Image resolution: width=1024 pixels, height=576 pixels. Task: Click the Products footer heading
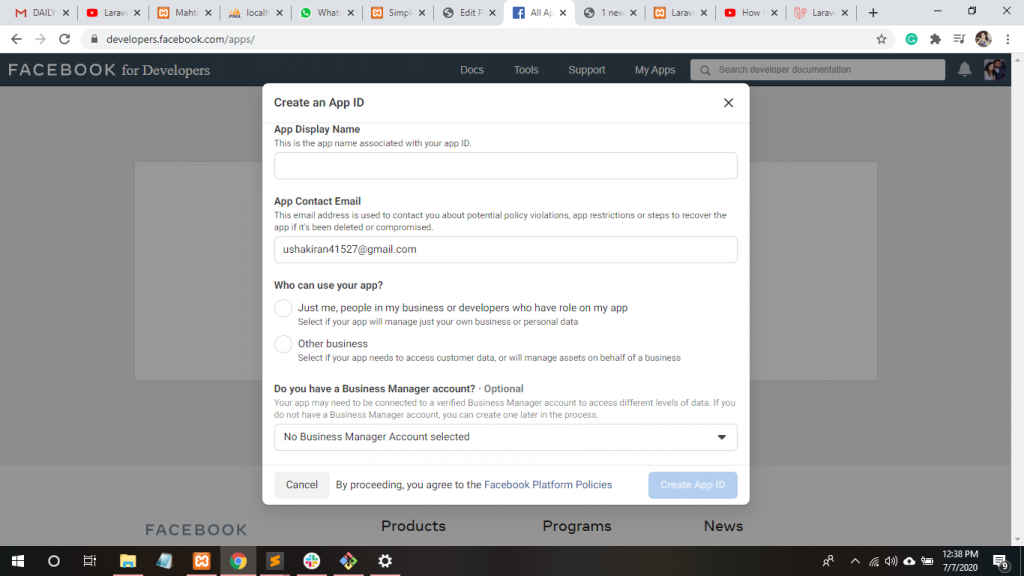click(x=413, y=526)
